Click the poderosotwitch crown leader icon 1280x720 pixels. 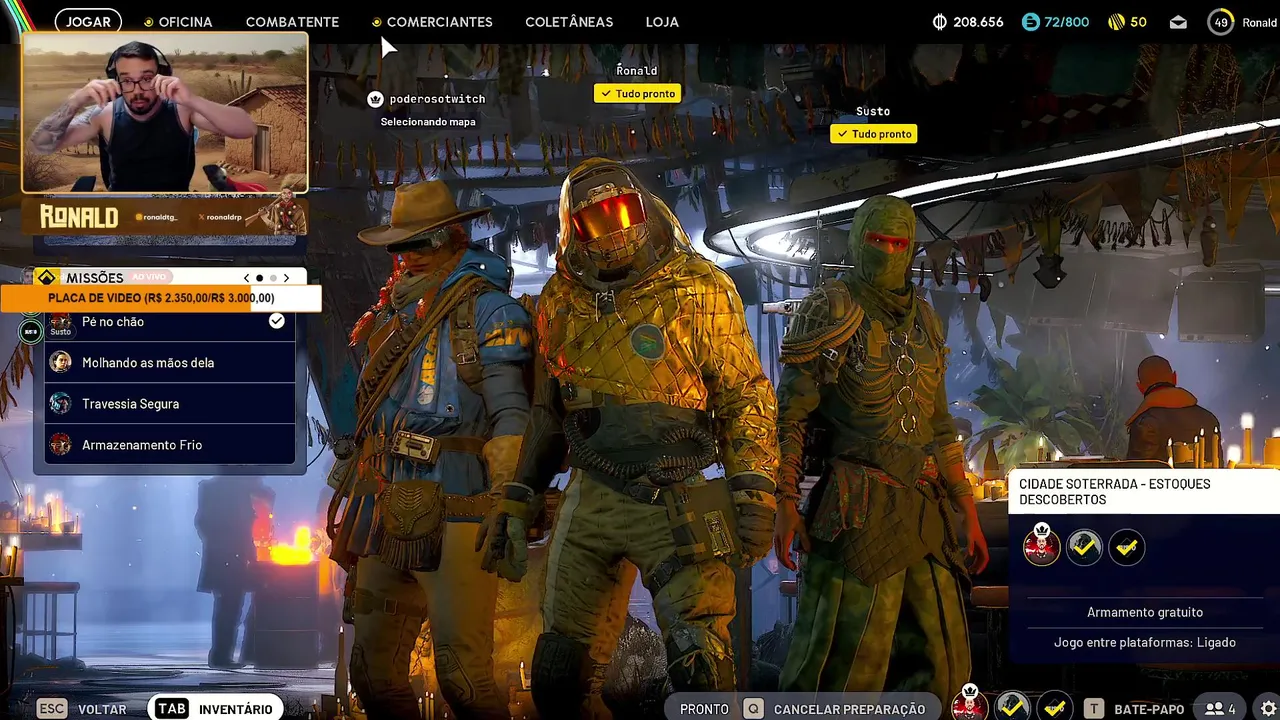(x=375, y=99)
